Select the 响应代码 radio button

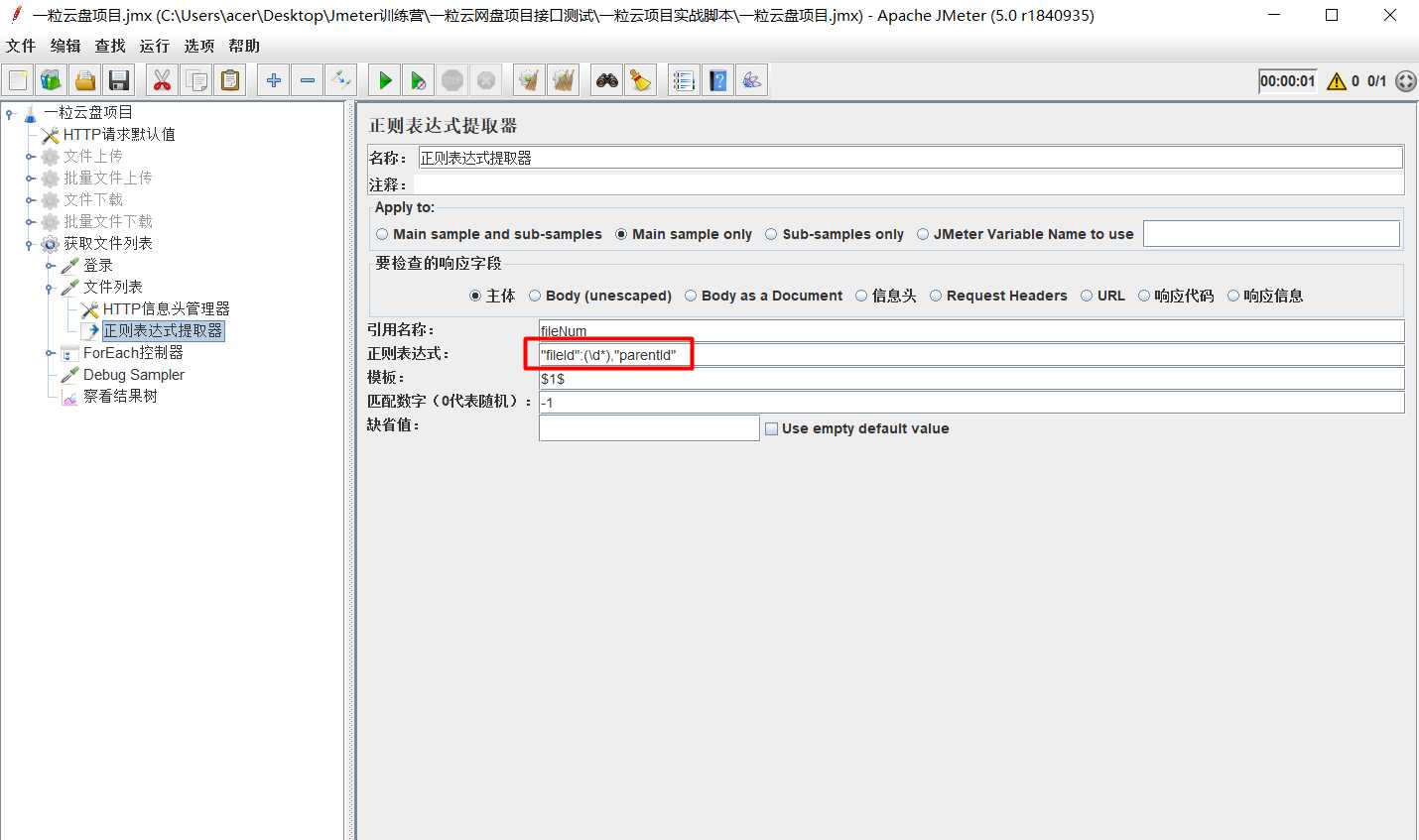[1144, 296]
